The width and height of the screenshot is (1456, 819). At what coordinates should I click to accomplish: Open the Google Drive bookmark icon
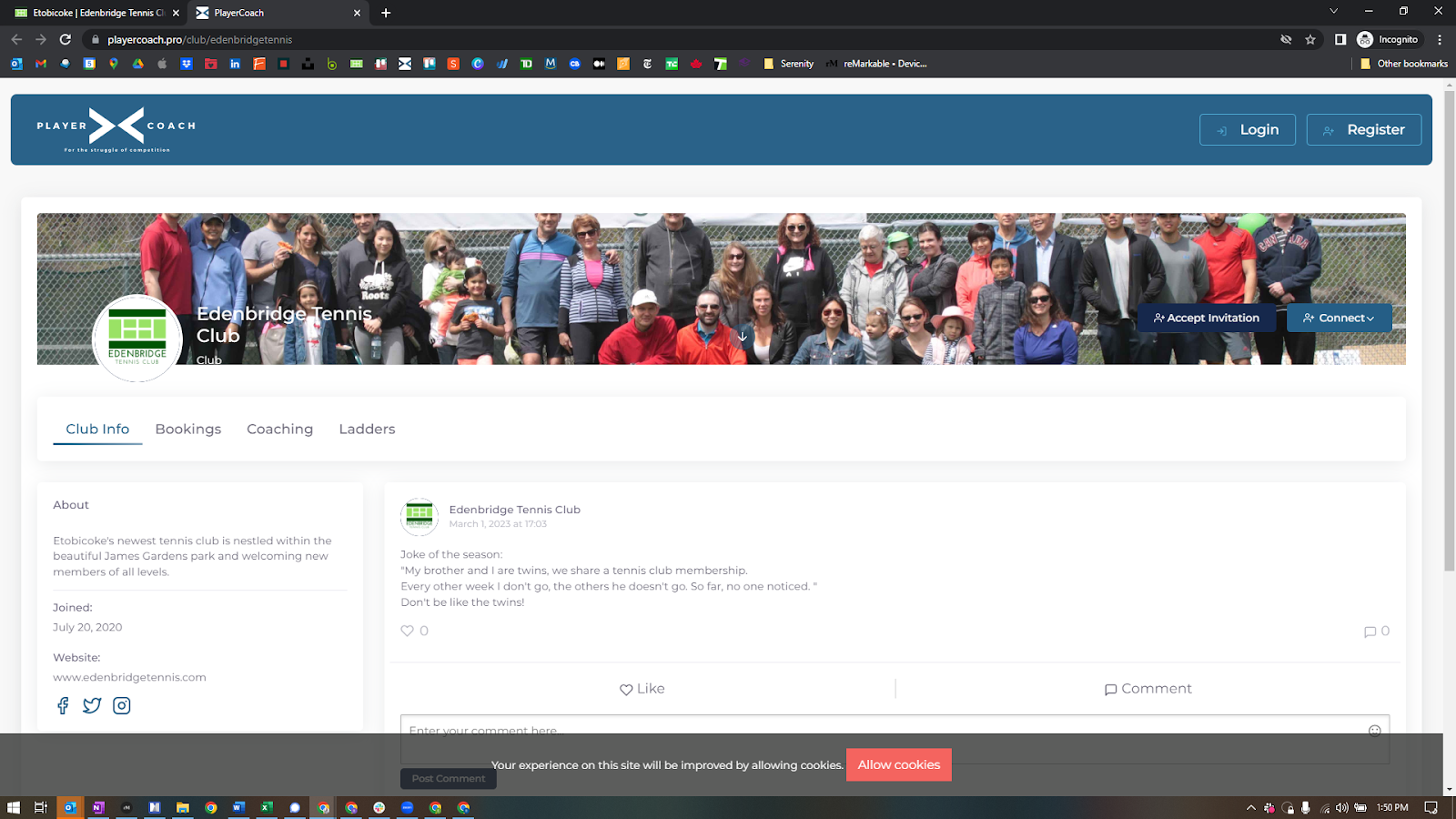[138, 64]
